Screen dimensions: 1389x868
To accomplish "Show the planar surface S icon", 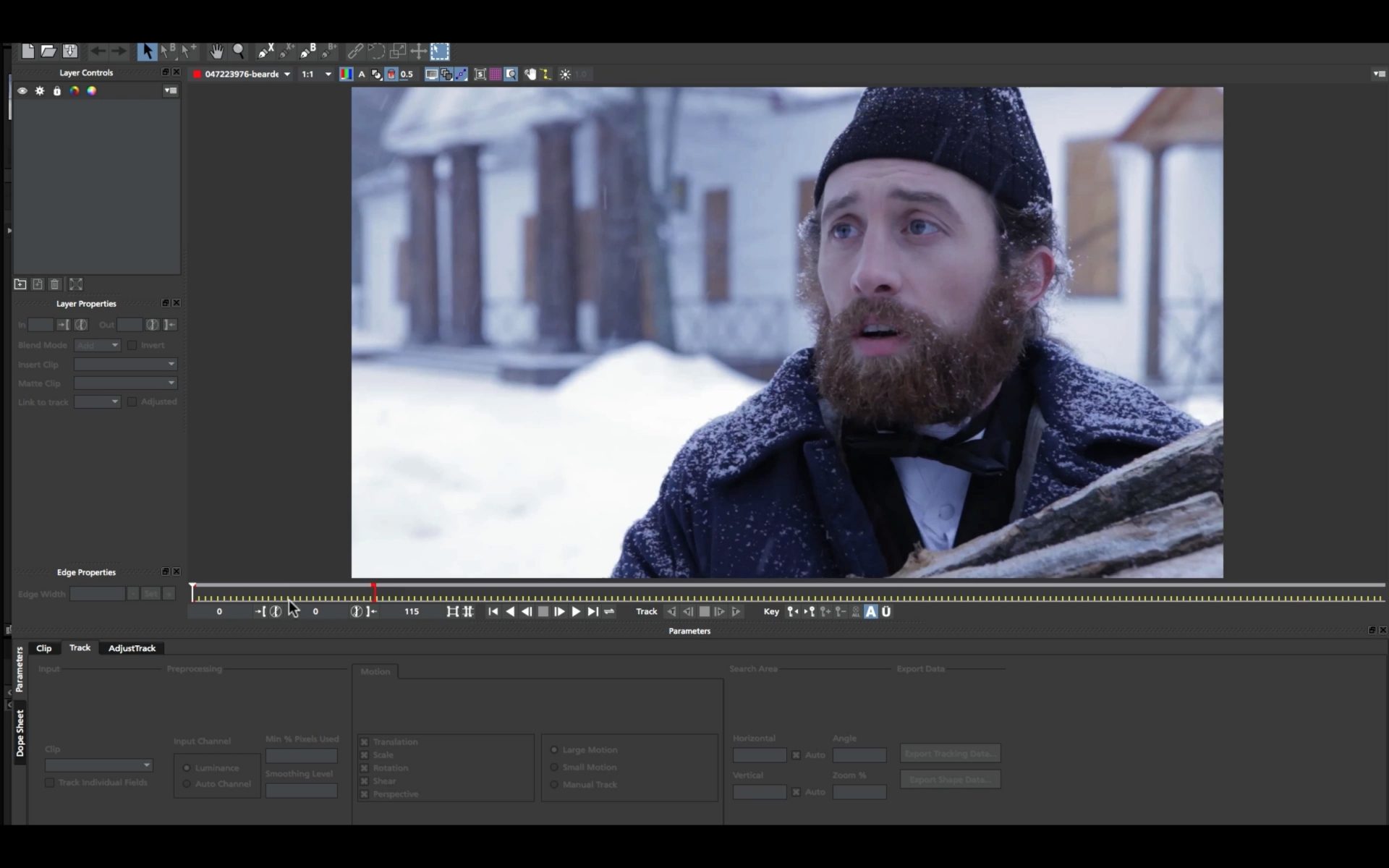I will pyautogui.click(x=480, y=74).
